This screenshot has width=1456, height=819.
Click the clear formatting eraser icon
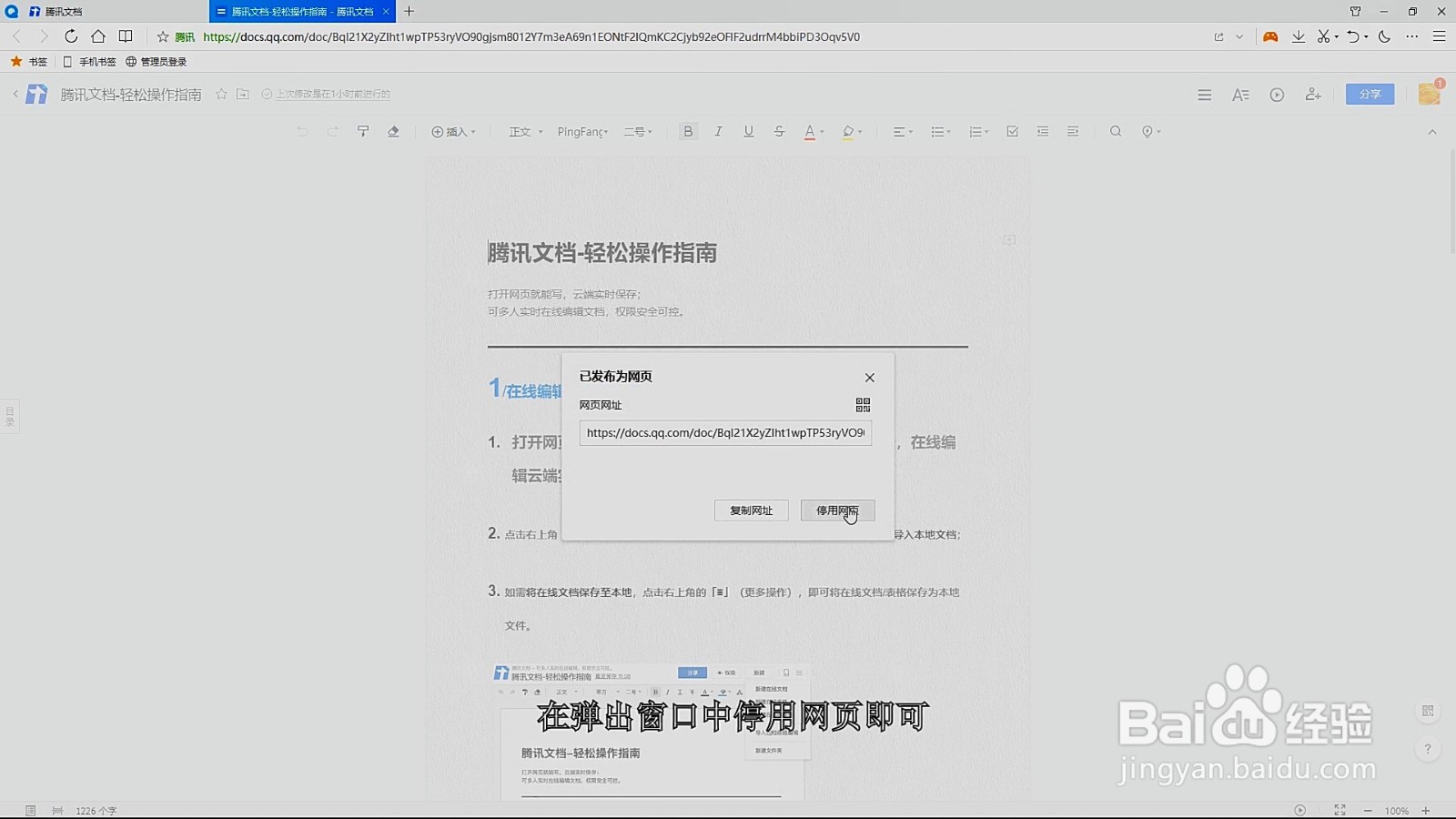[393, 132]
